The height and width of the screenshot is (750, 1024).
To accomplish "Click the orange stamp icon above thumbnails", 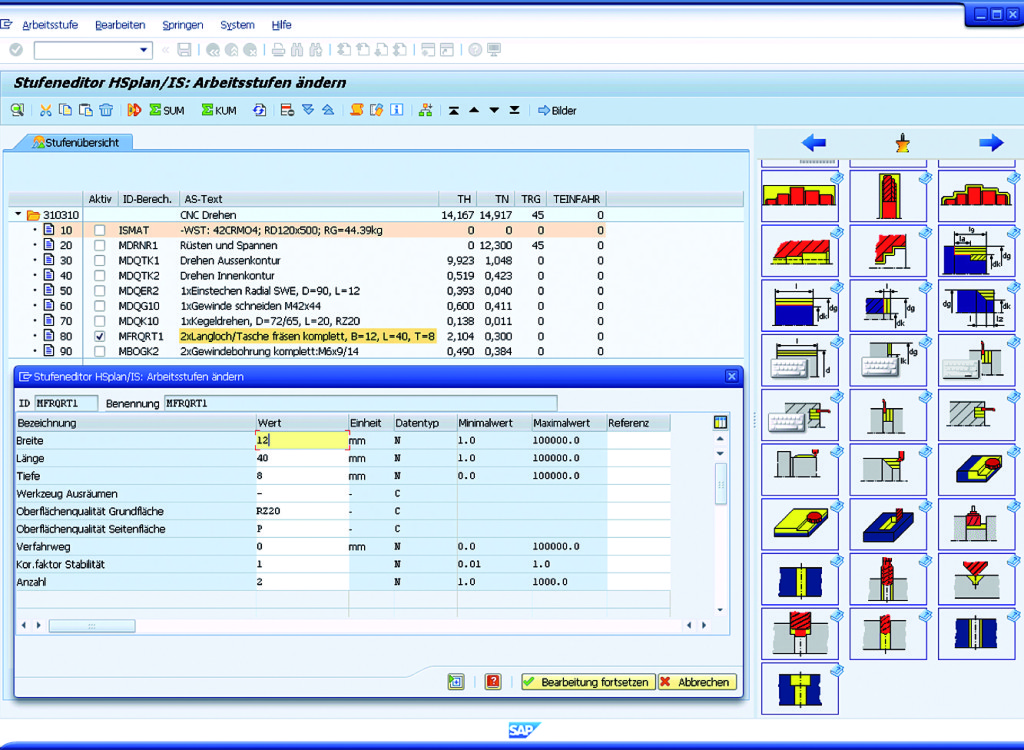I will 903,142.
